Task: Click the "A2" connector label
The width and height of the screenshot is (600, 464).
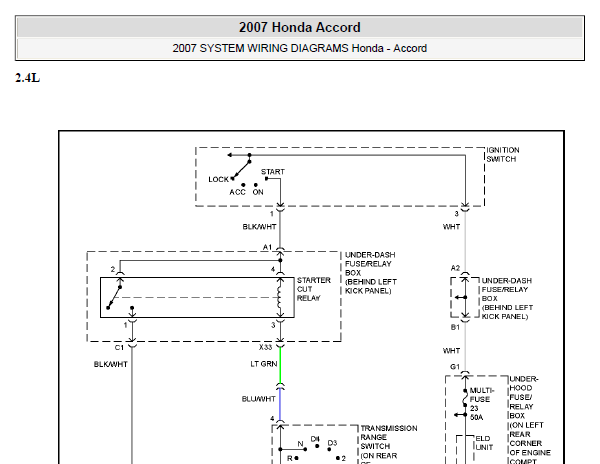Action: 455,268
